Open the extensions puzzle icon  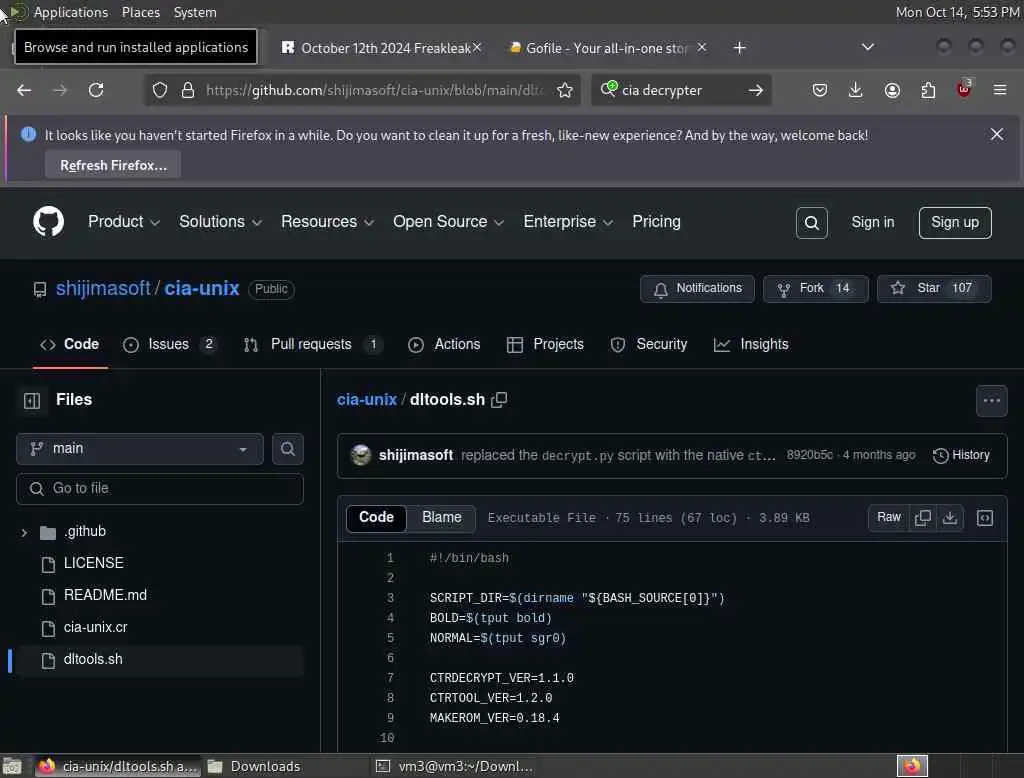pos(928,90)
